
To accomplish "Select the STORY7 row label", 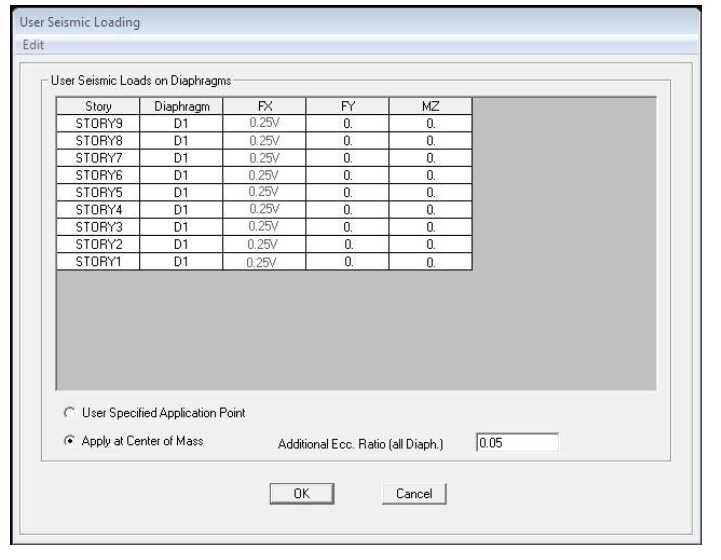I will click(x=98, y=158).
